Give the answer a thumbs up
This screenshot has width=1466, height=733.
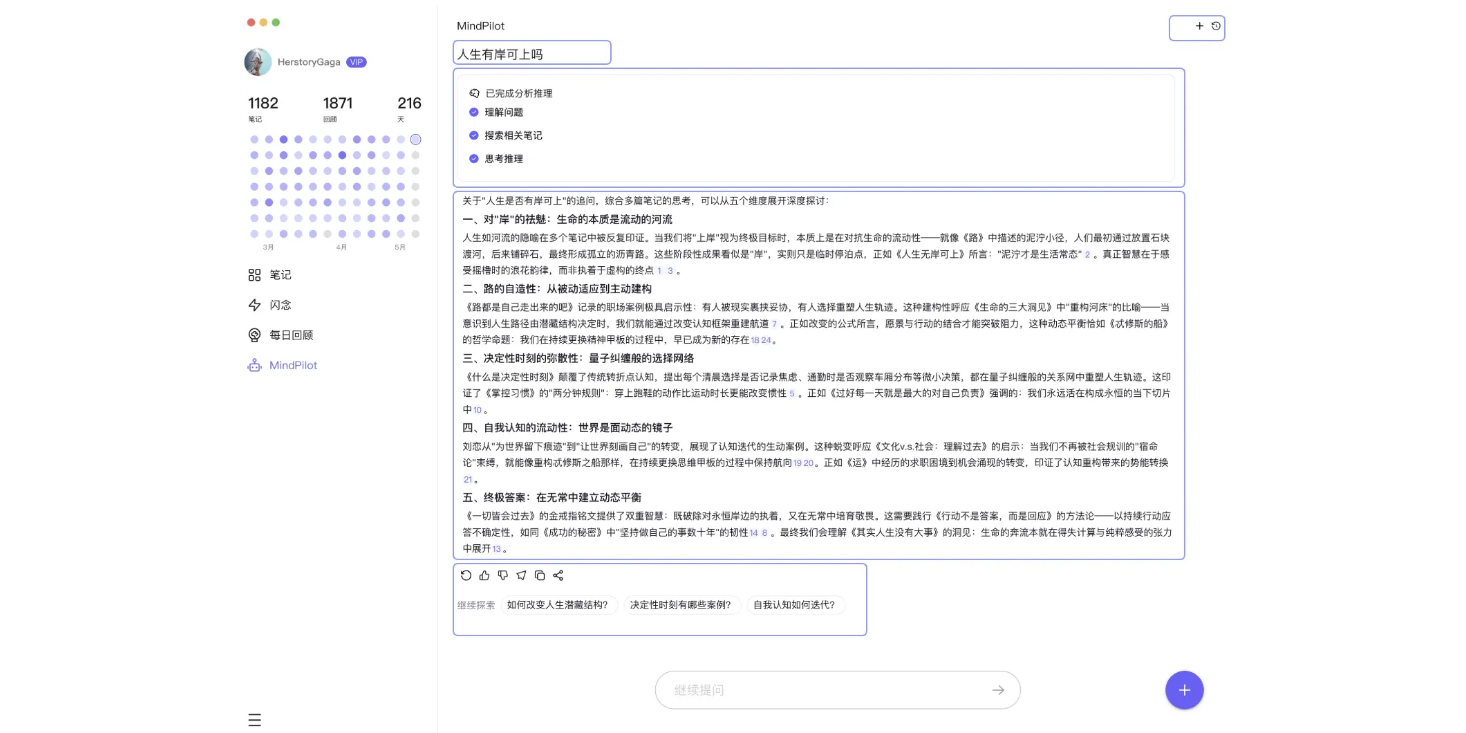point(485,575)
